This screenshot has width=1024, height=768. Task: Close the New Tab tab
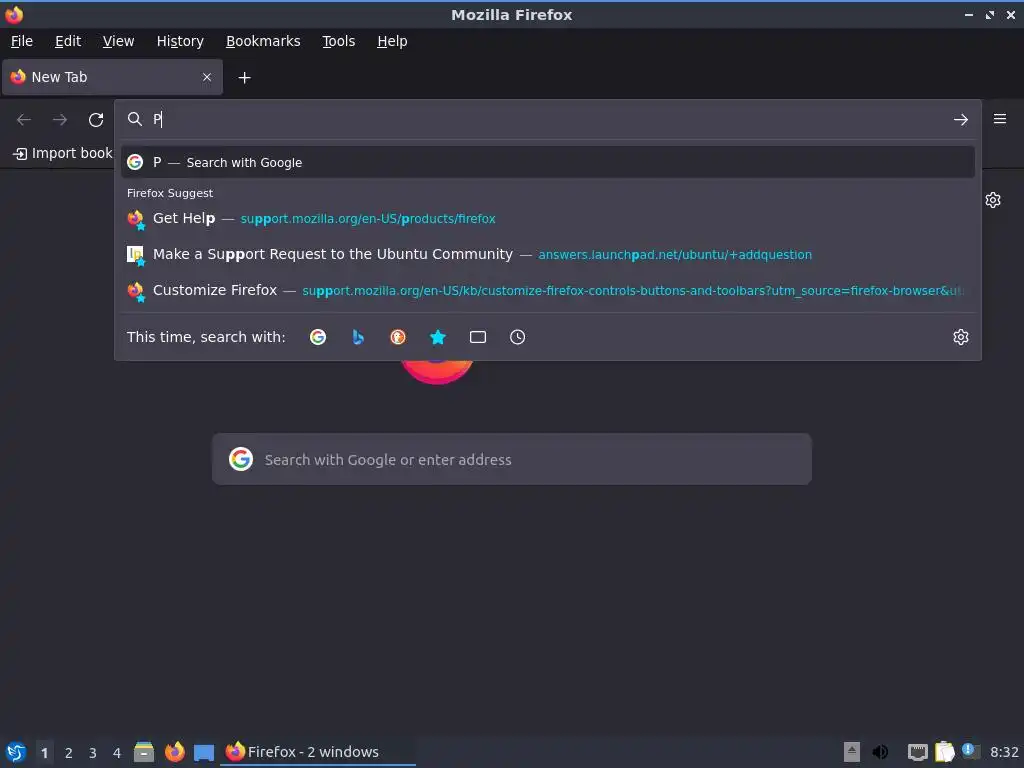click(206, 77)
